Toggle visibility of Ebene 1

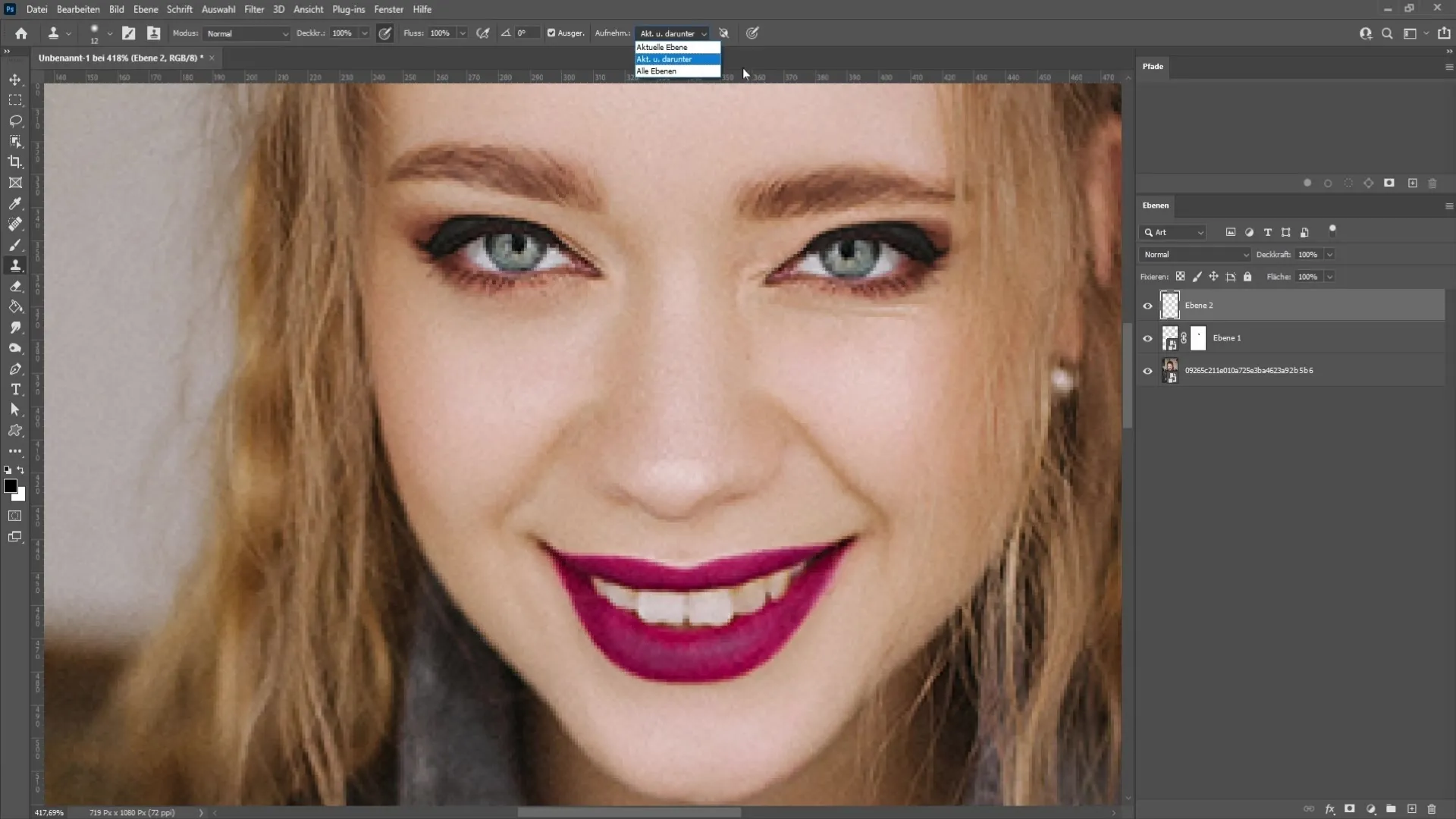1147,338
